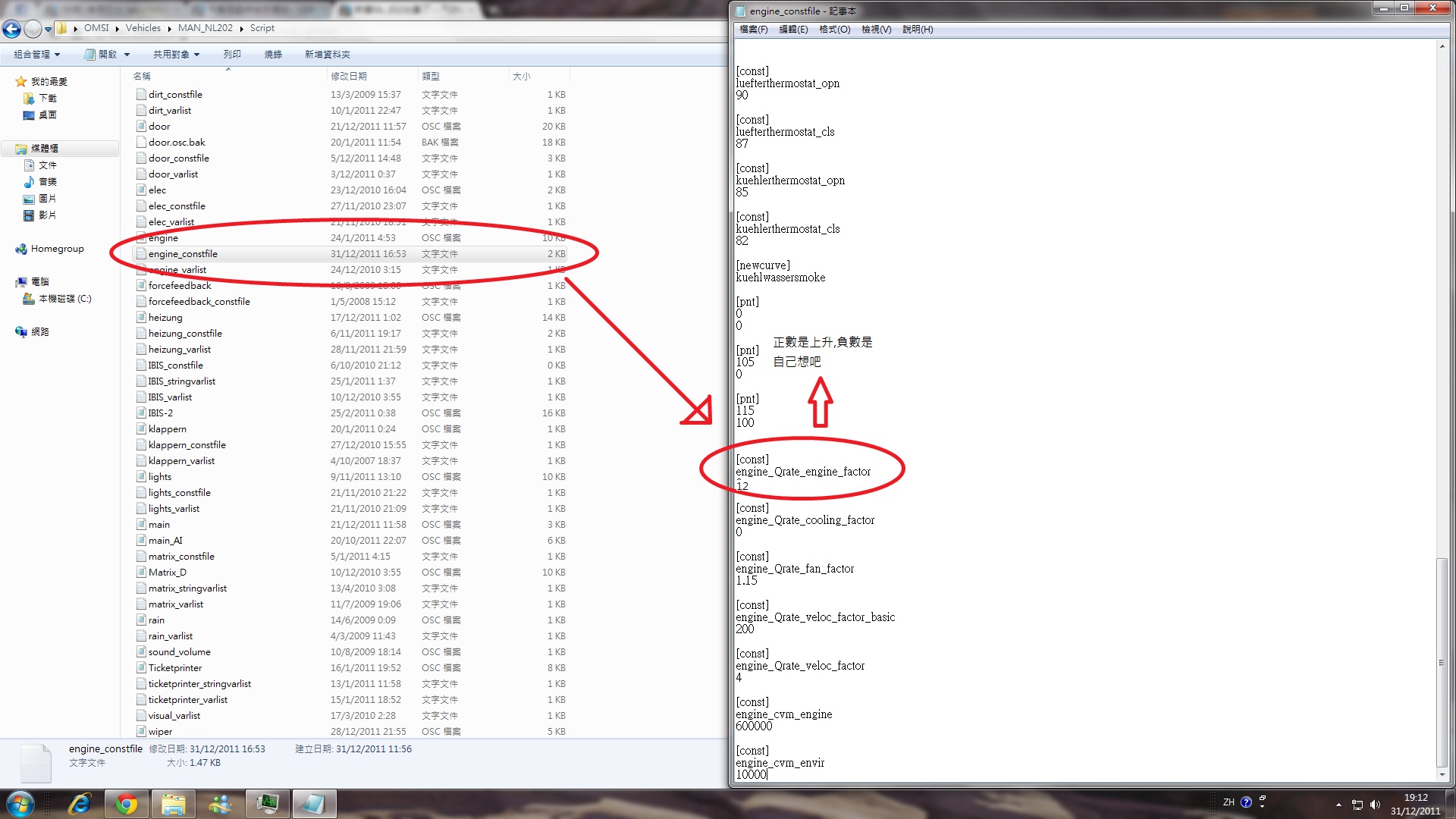Click the Homegroup icon in the sidebar
Image resolution: width=1456 pixels, height=819 pixels.
(x=20, y=249)
